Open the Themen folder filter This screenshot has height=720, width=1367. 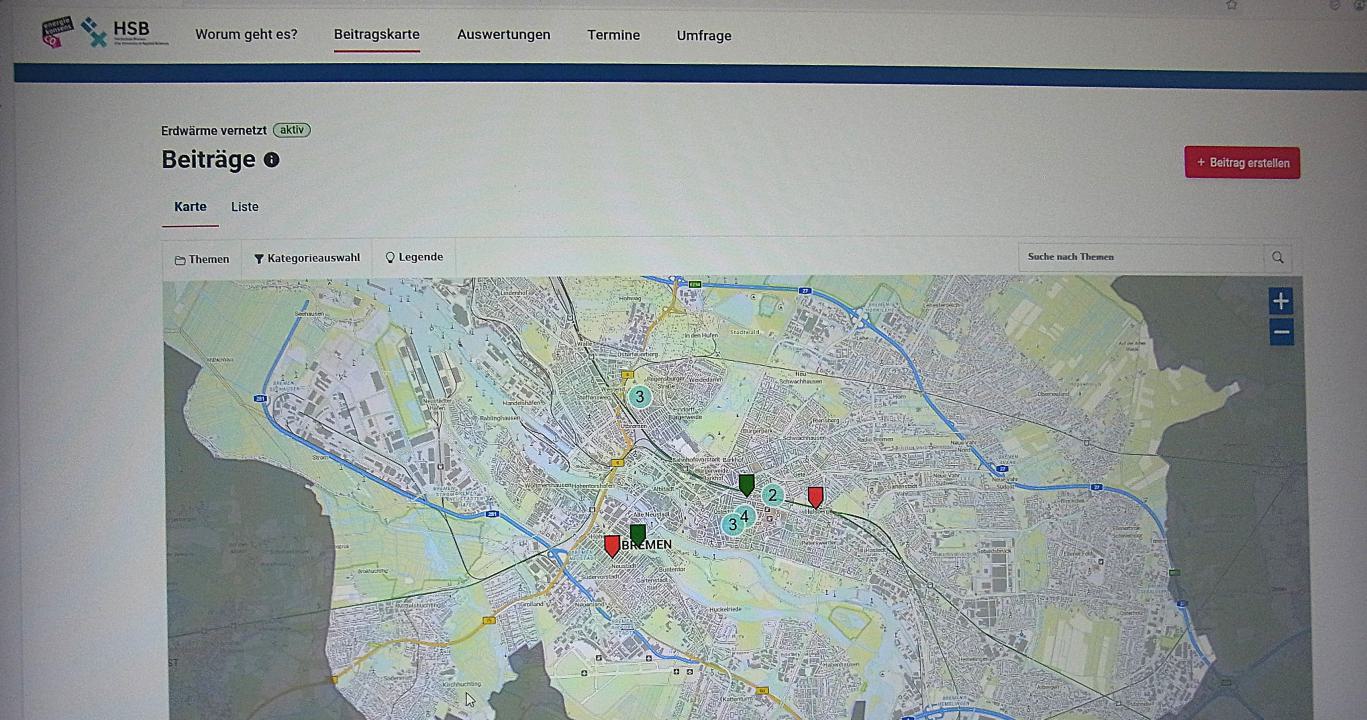click(x=202, y=259)
